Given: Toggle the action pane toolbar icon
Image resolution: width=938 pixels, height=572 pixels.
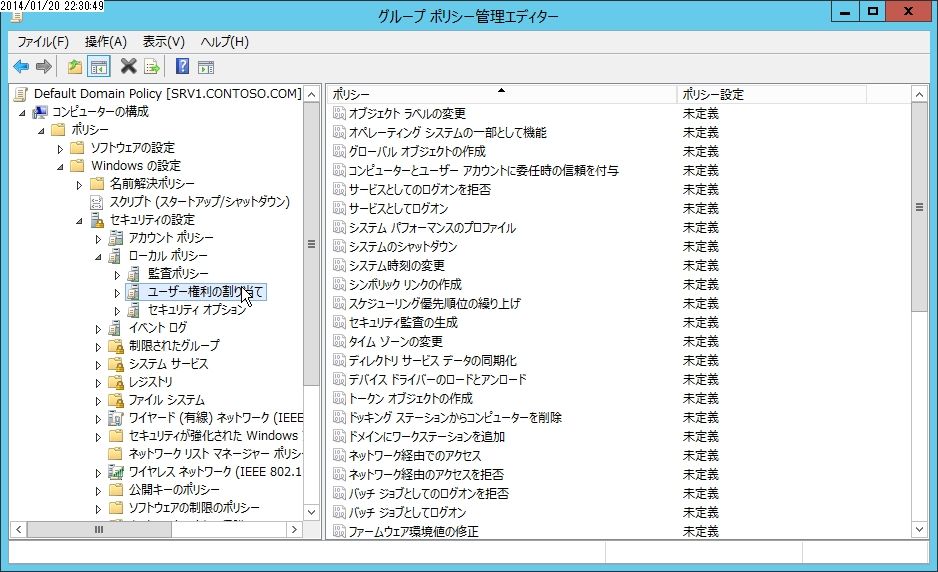Looking at the screenshot, I should point(206,66).
